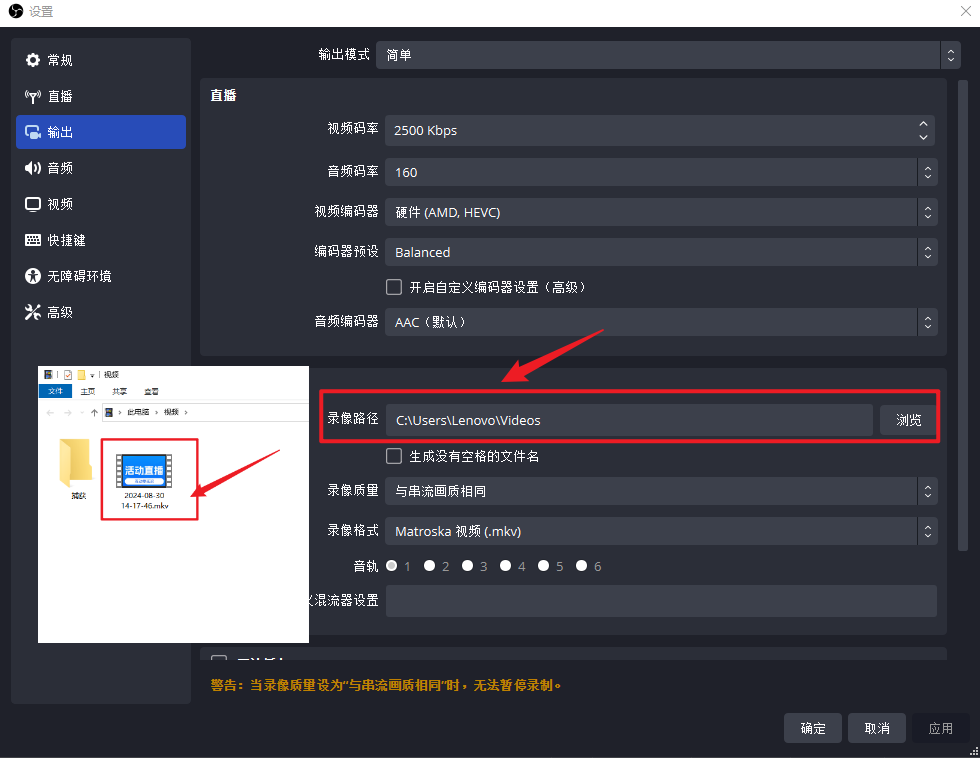
Task: Select audio track 3 radio button
Action: (x=467, y=566)
